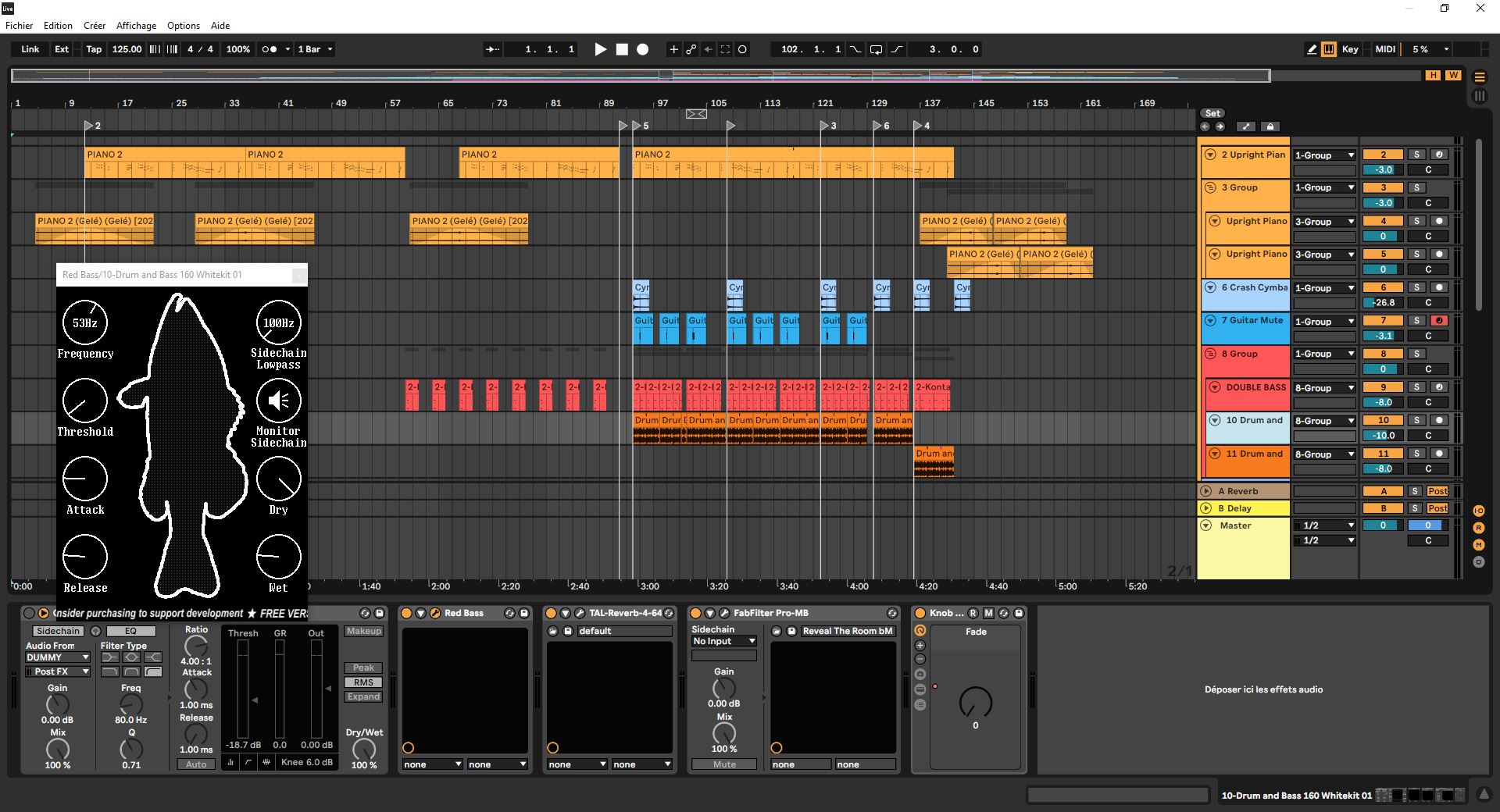Enable the Sidechain toggle in compressor
1500x812 pixels.
tap(58, 631)
